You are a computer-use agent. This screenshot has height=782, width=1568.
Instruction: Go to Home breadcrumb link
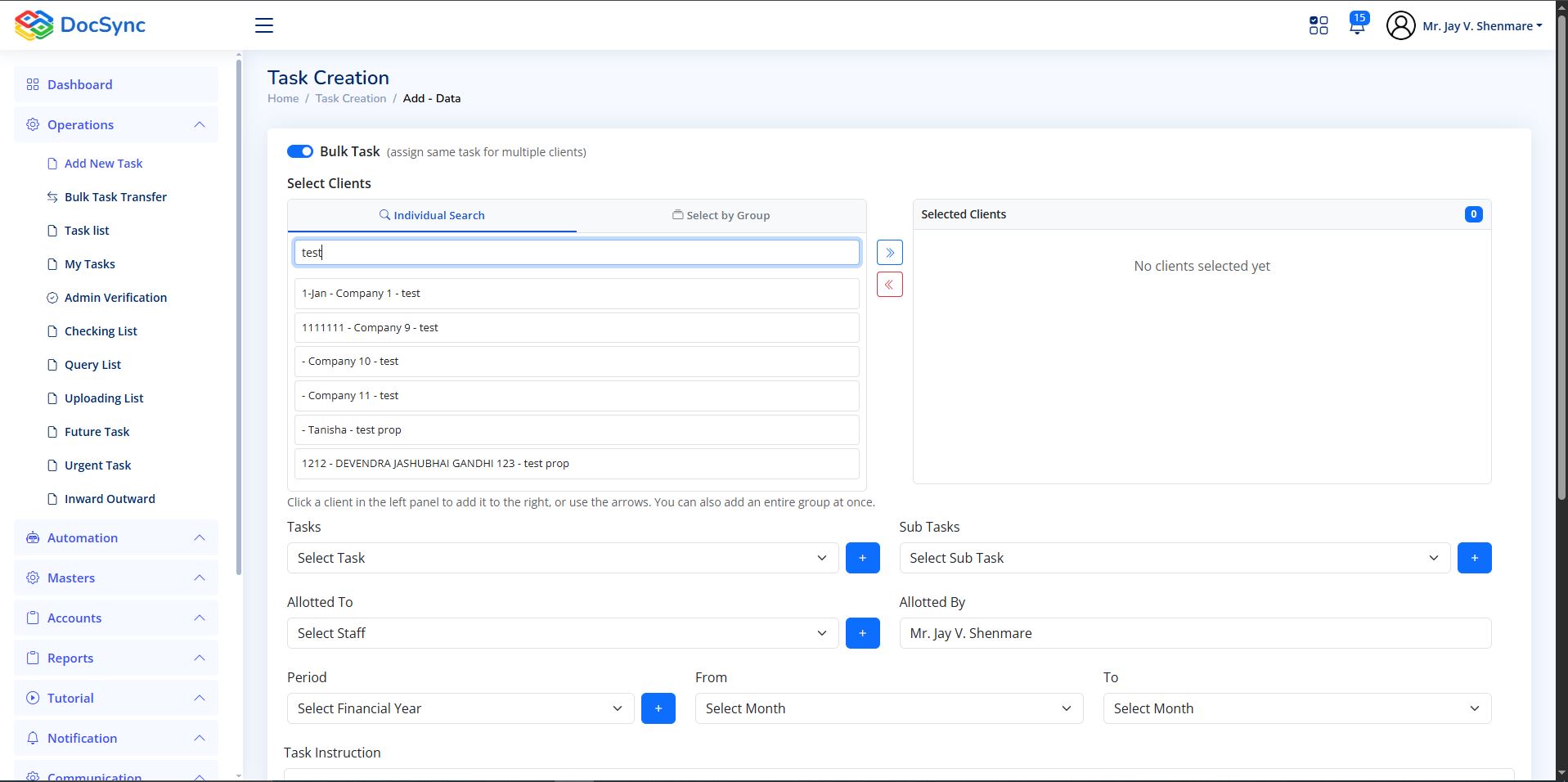click(x=283, y=98)
